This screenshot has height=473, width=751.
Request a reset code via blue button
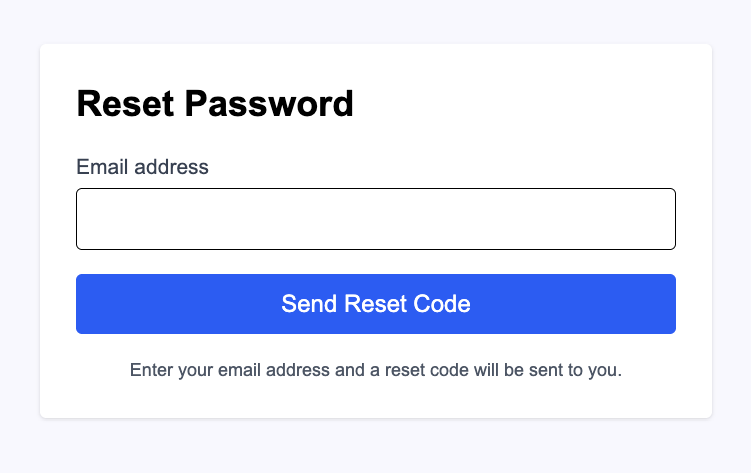click(x=375, y=304)
